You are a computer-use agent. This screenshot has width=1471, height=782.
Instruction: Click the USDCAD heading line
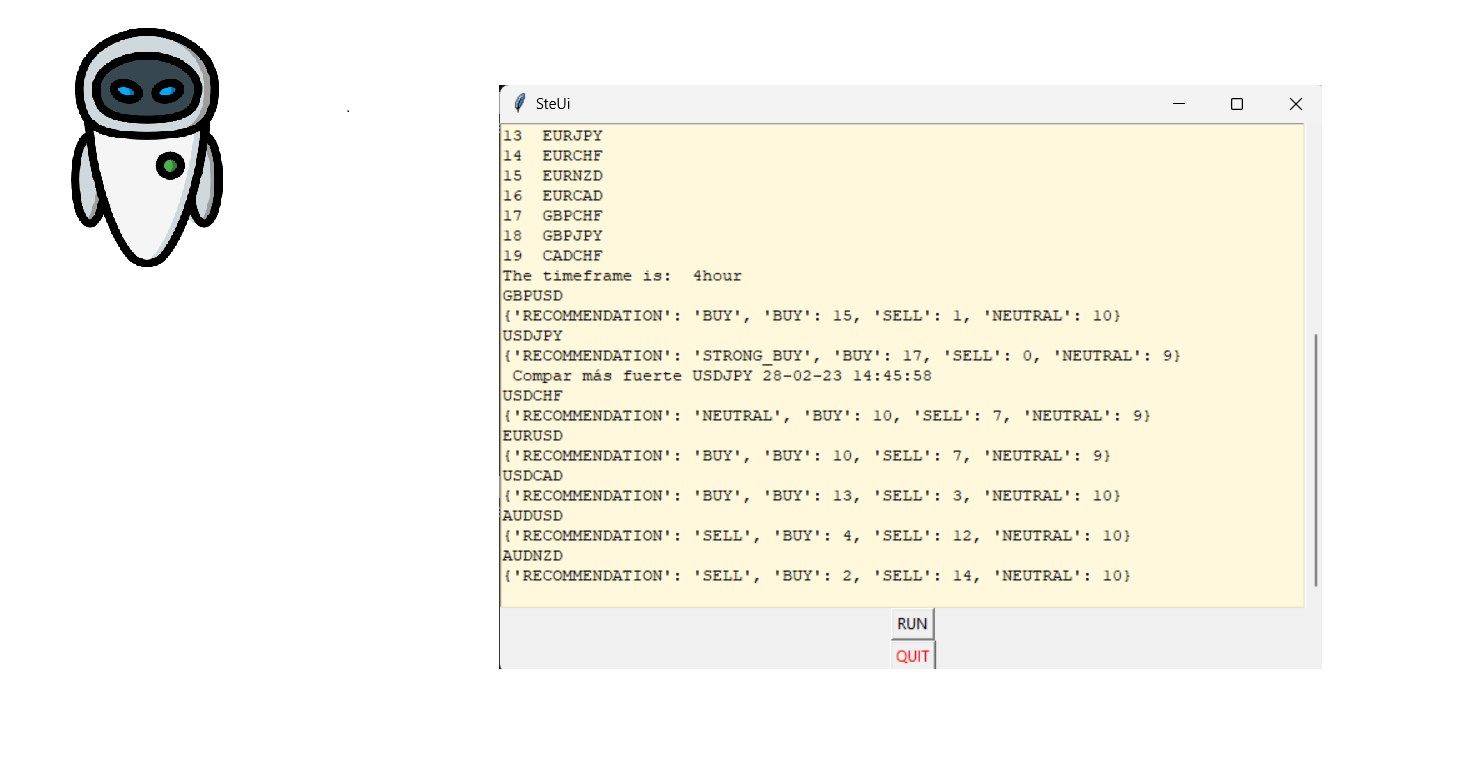coord(533,475)
